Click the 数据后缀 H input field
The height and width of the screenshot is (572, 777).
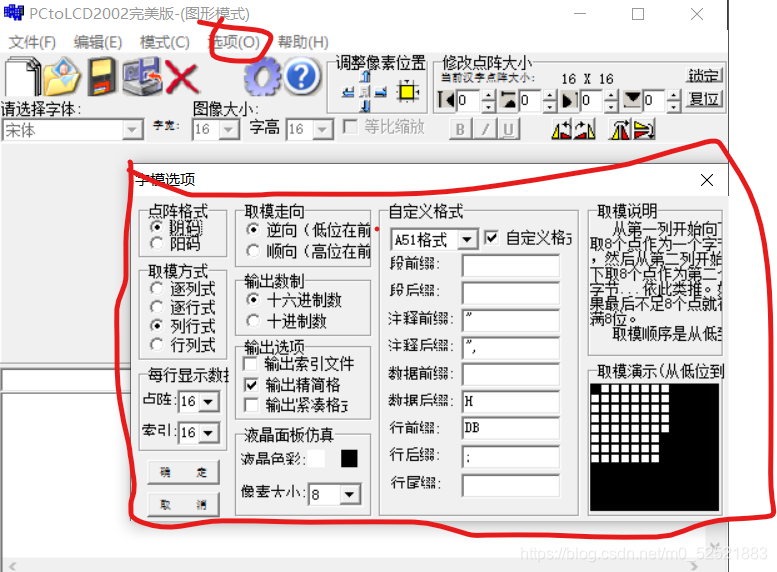coord(510,401)
